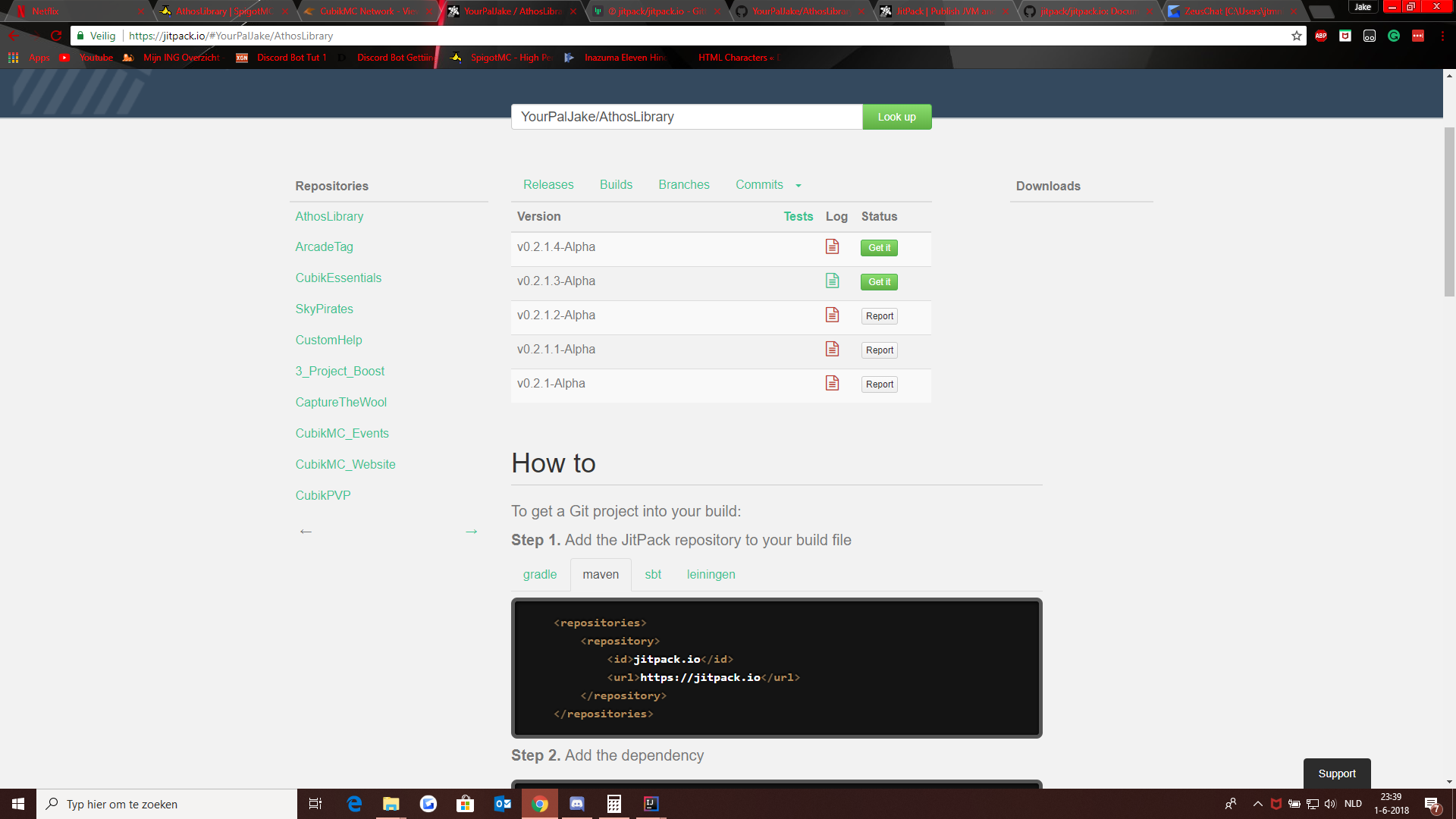Switch to the JitPack Publish JVM browser tab

(x=940, y=11)
